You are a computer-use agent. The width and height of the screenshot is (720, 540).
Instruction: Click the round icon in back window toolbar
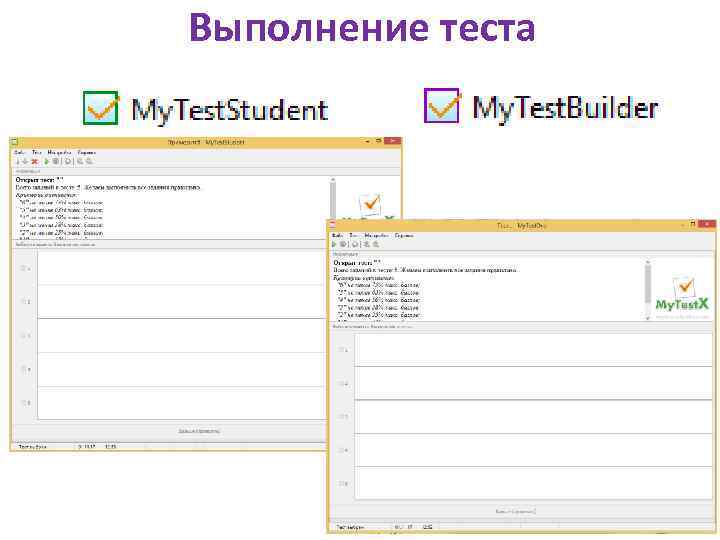[x=68, y=161]
